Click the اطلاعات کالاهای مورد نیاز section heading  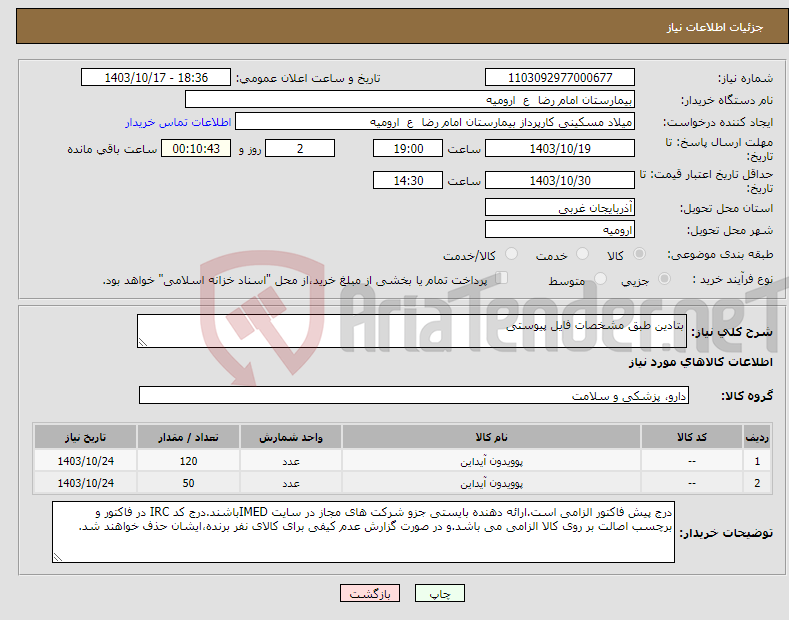(700, 362)
